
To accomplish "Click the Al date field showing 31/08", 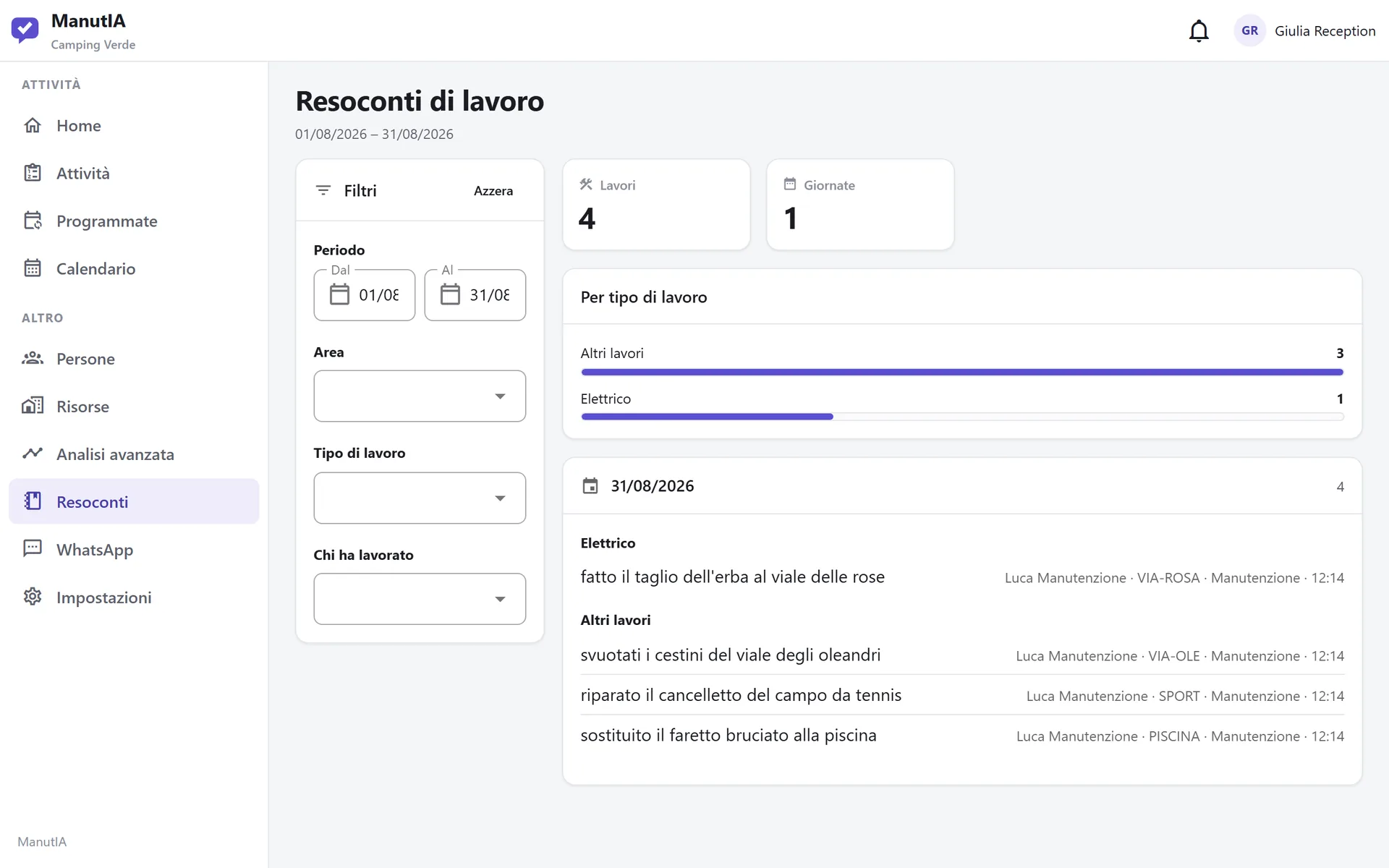I will tap(475, 295).
